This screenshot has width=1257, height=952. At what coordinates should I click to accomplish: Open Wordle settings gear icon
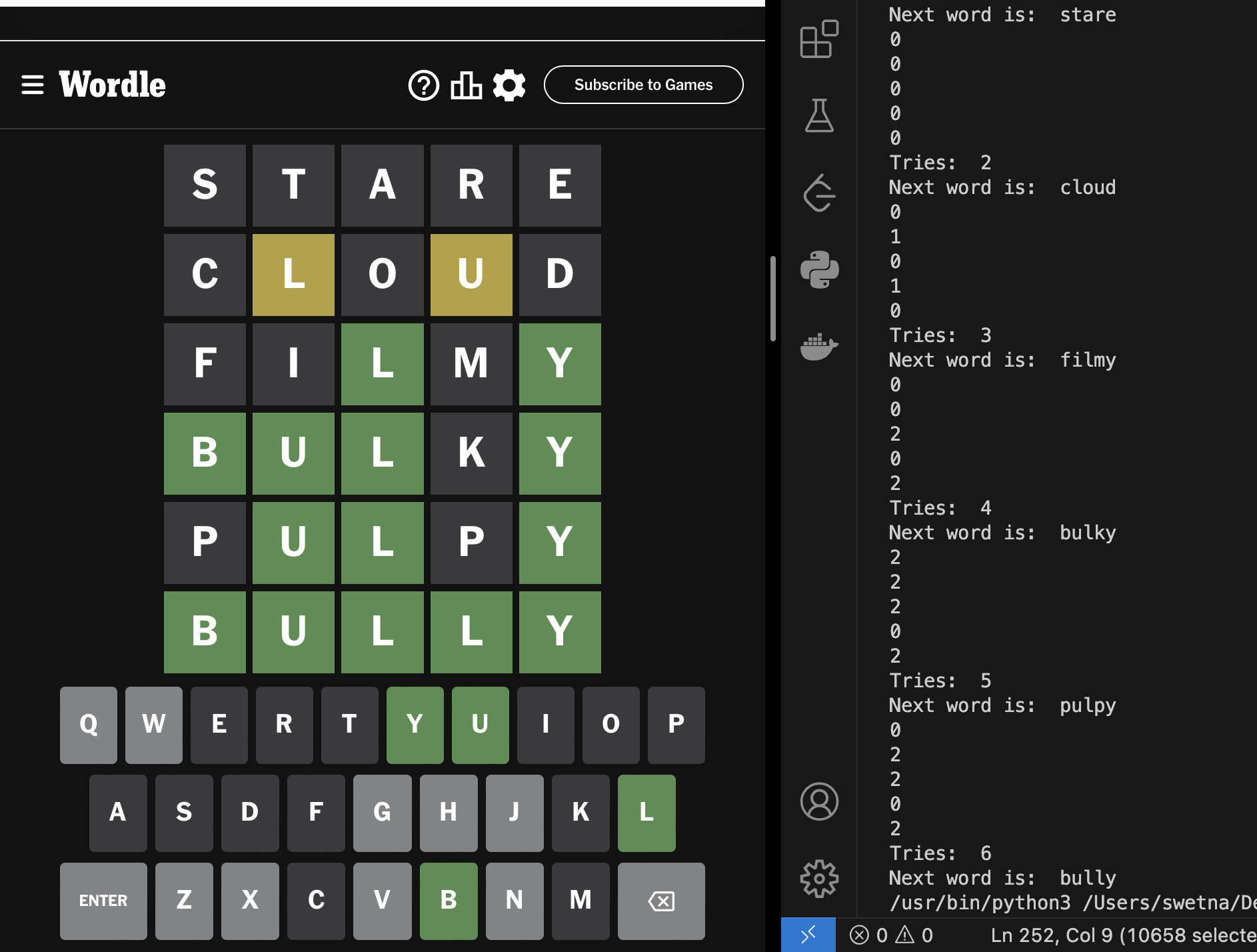[509, 85]
